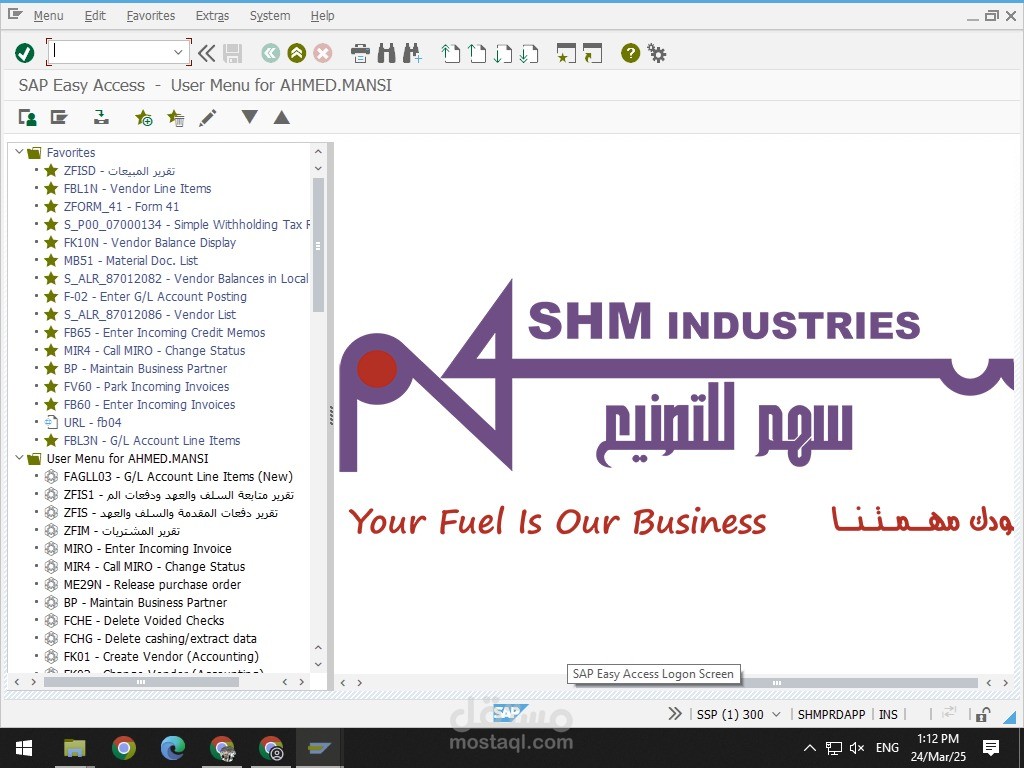Select ZFORM_41 - Form 41 favorite
Viewport: 1024px width, 768px height.
click(x=121, y=206)
